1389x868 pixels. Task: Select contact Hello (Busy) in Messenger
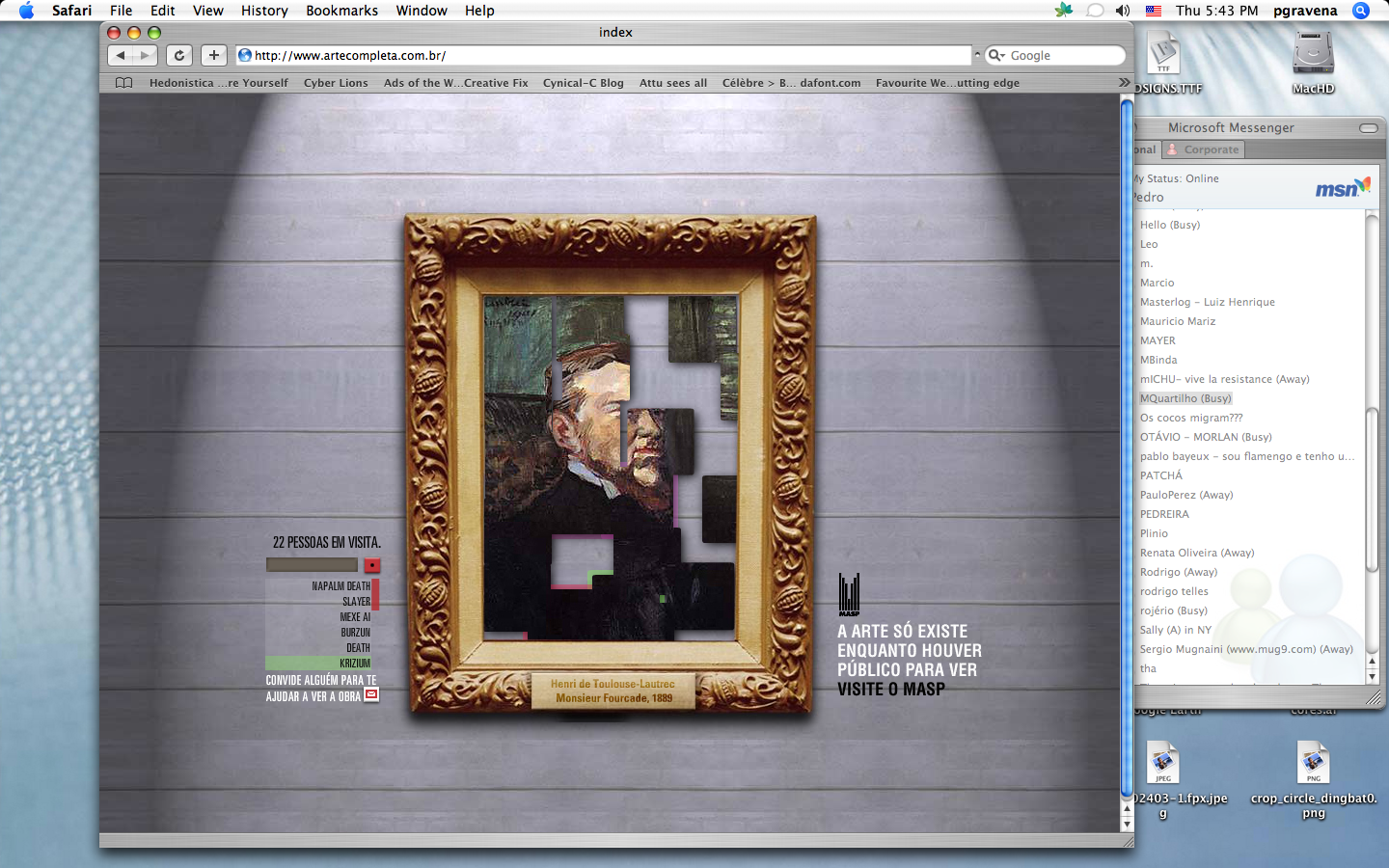click(x=1170, y=225)
